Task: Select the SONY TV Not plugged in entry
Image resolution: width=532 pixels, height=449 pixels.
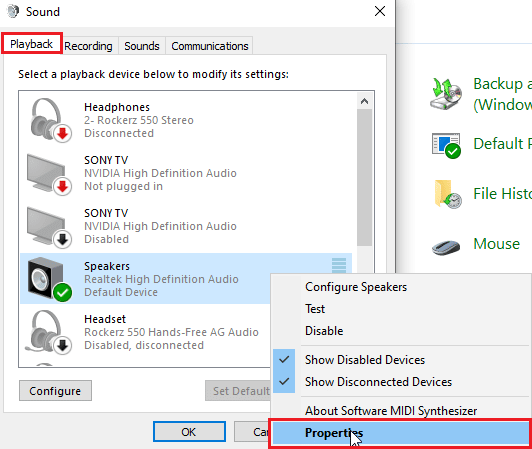Action: [x=186, y=174]
